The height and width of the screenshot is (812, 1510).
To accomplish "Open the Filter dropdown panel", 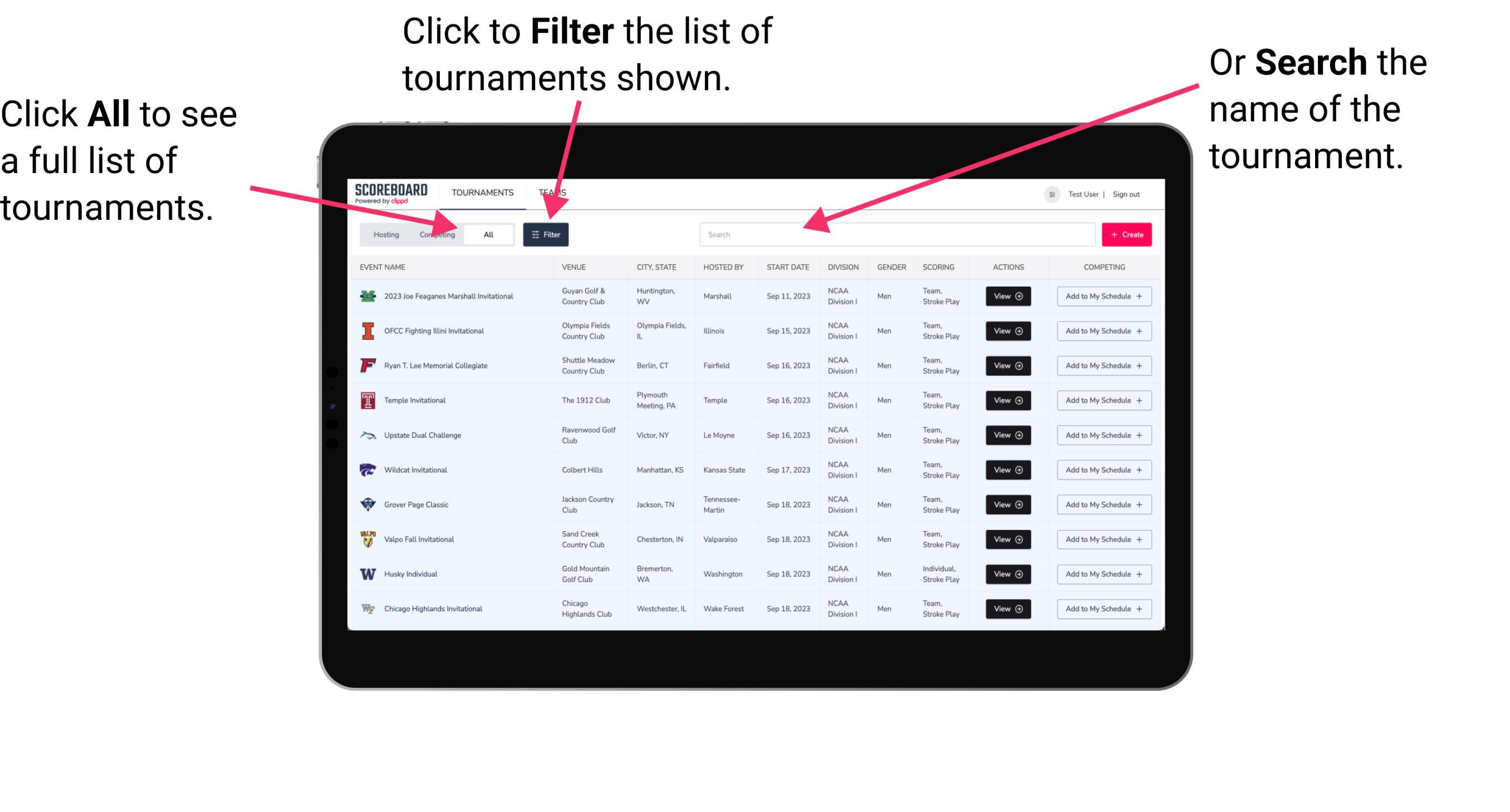I will (x=546, y=234).
